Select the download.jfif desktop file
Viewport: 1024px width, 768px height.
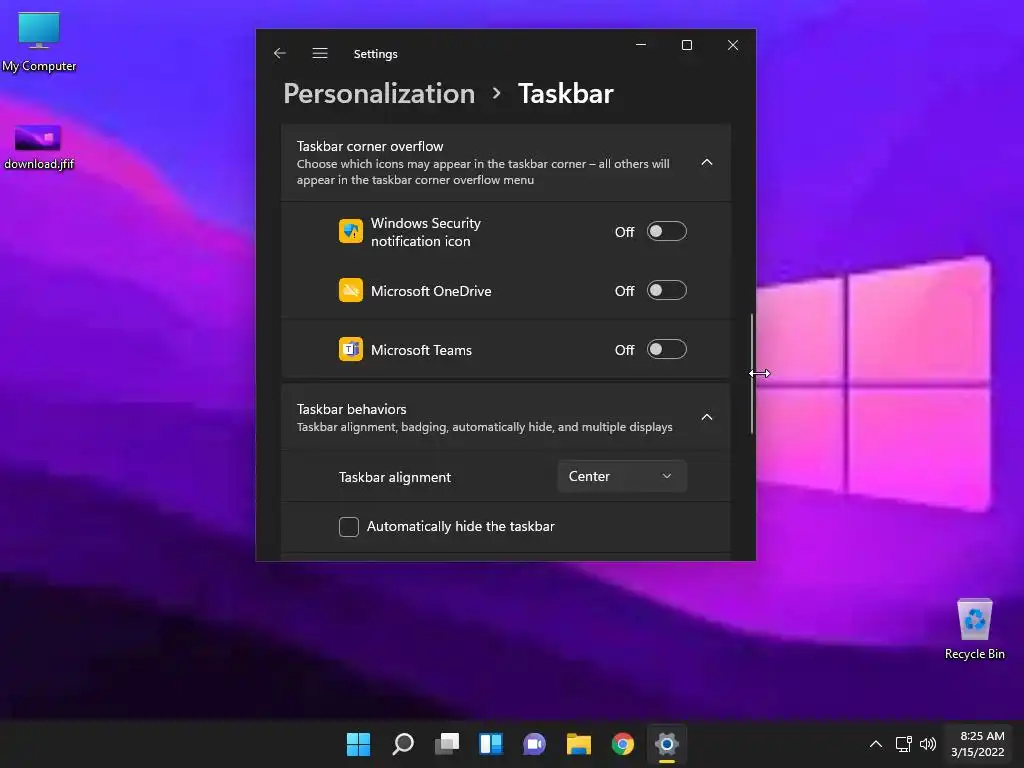tap(39, 147)
